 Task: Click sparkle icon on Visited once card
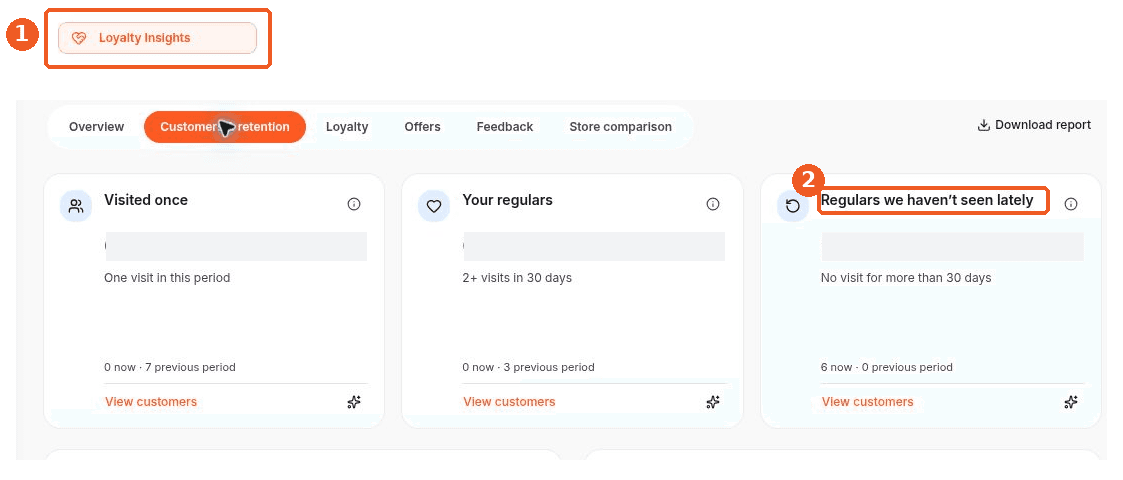pyautogui.click(x=354, y=402)
